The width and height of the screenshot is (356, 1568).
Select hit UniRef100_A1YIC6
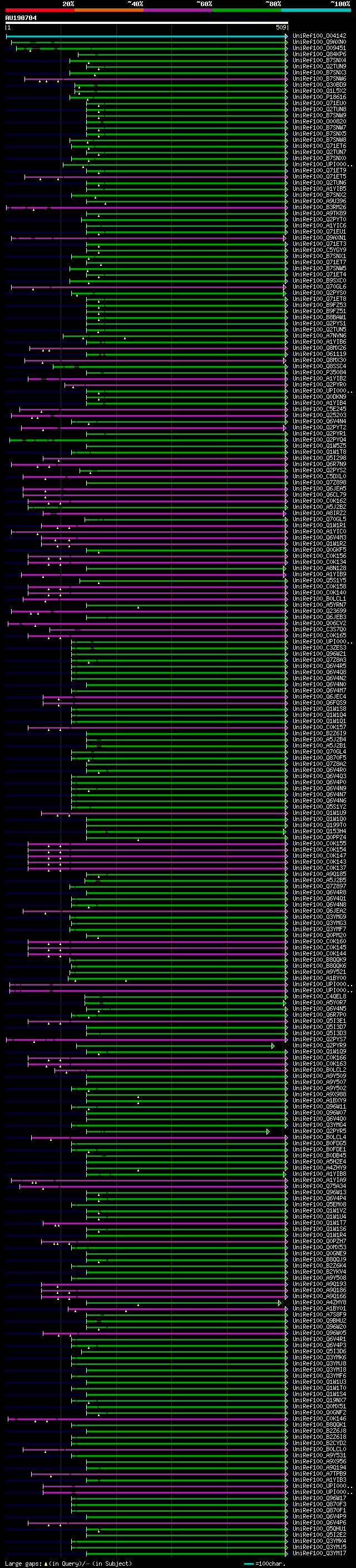319,225
